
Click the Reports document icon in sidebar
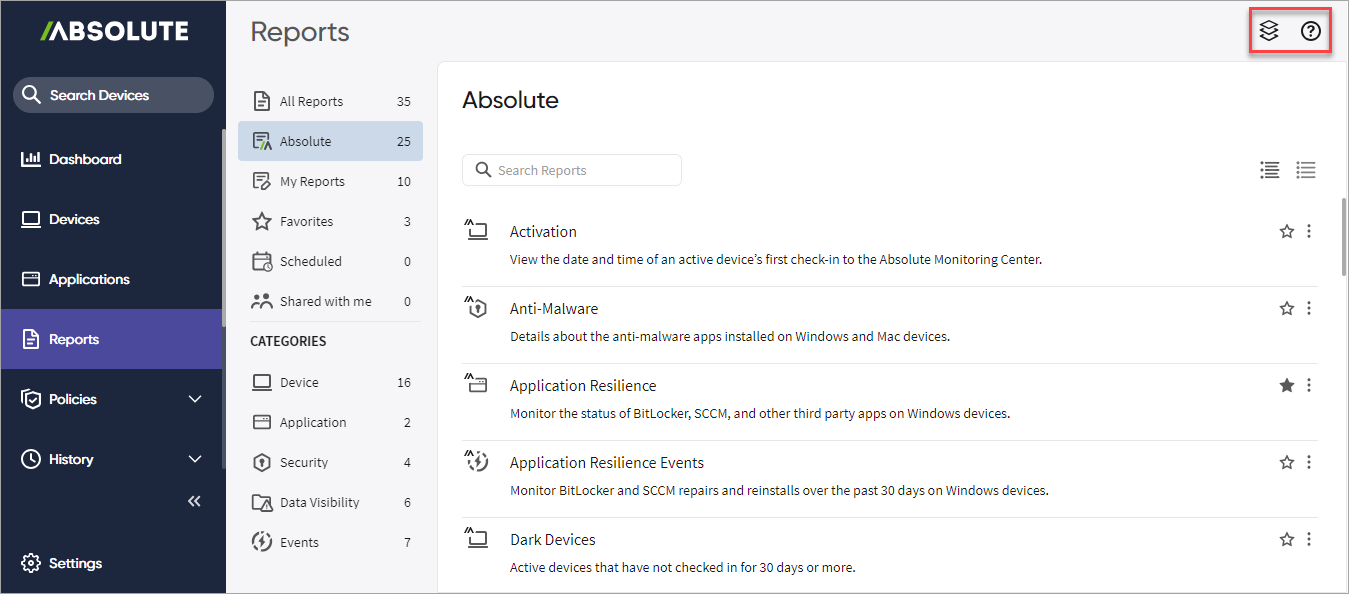coord(31,339)
